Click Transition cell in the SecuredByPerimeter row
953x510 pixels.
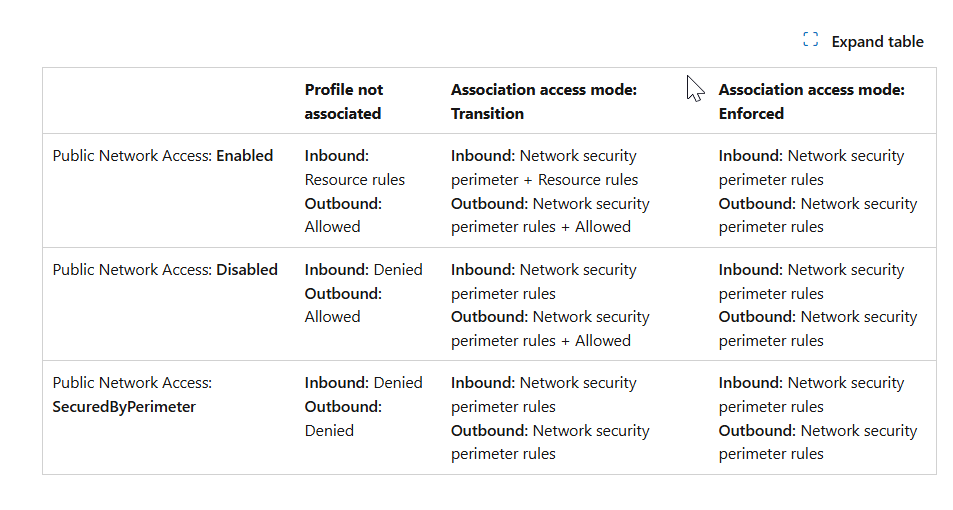(x=550, y=418)
